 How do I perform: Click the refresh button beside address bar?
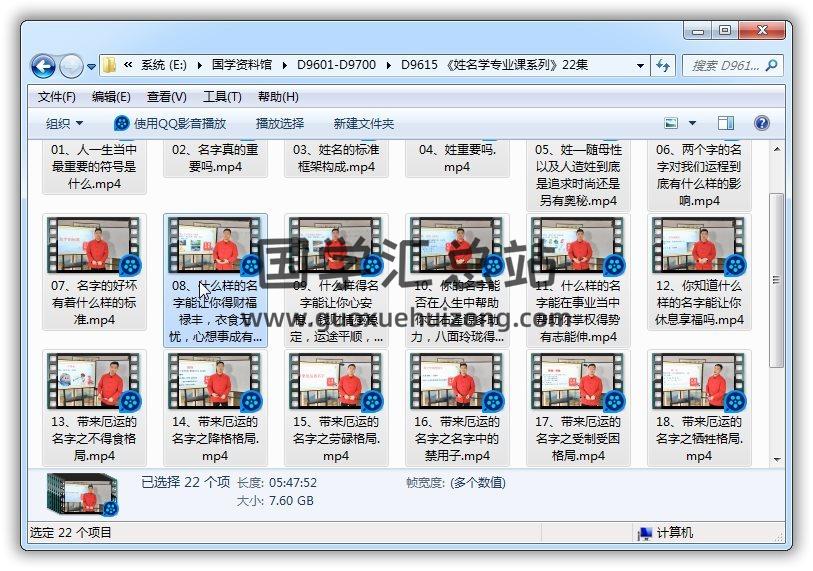pos(663,66)
